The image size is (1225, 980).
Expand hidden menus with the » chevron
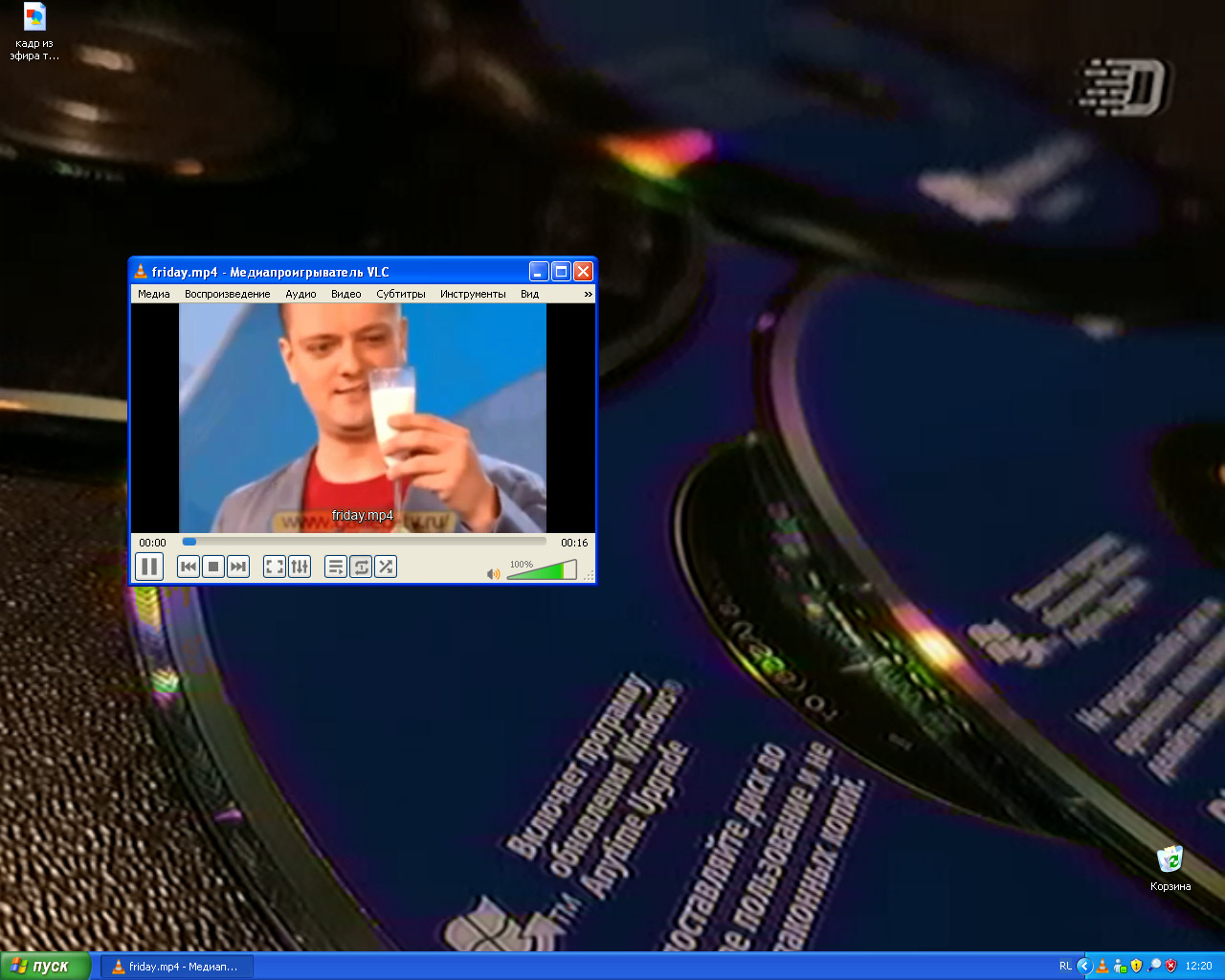point(588,294)
